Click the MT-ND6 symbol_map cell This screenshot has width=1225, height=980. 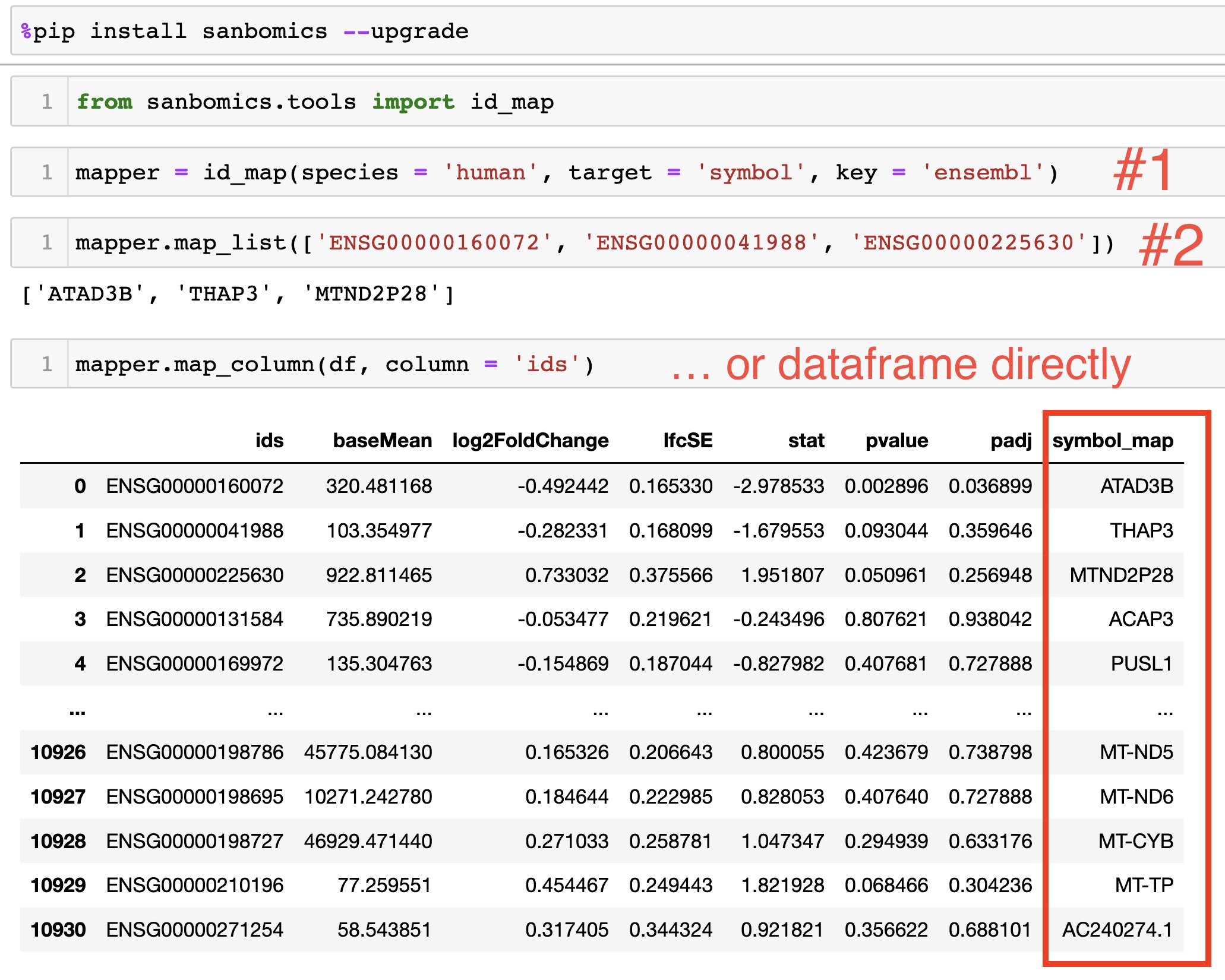pos(1136,796)
